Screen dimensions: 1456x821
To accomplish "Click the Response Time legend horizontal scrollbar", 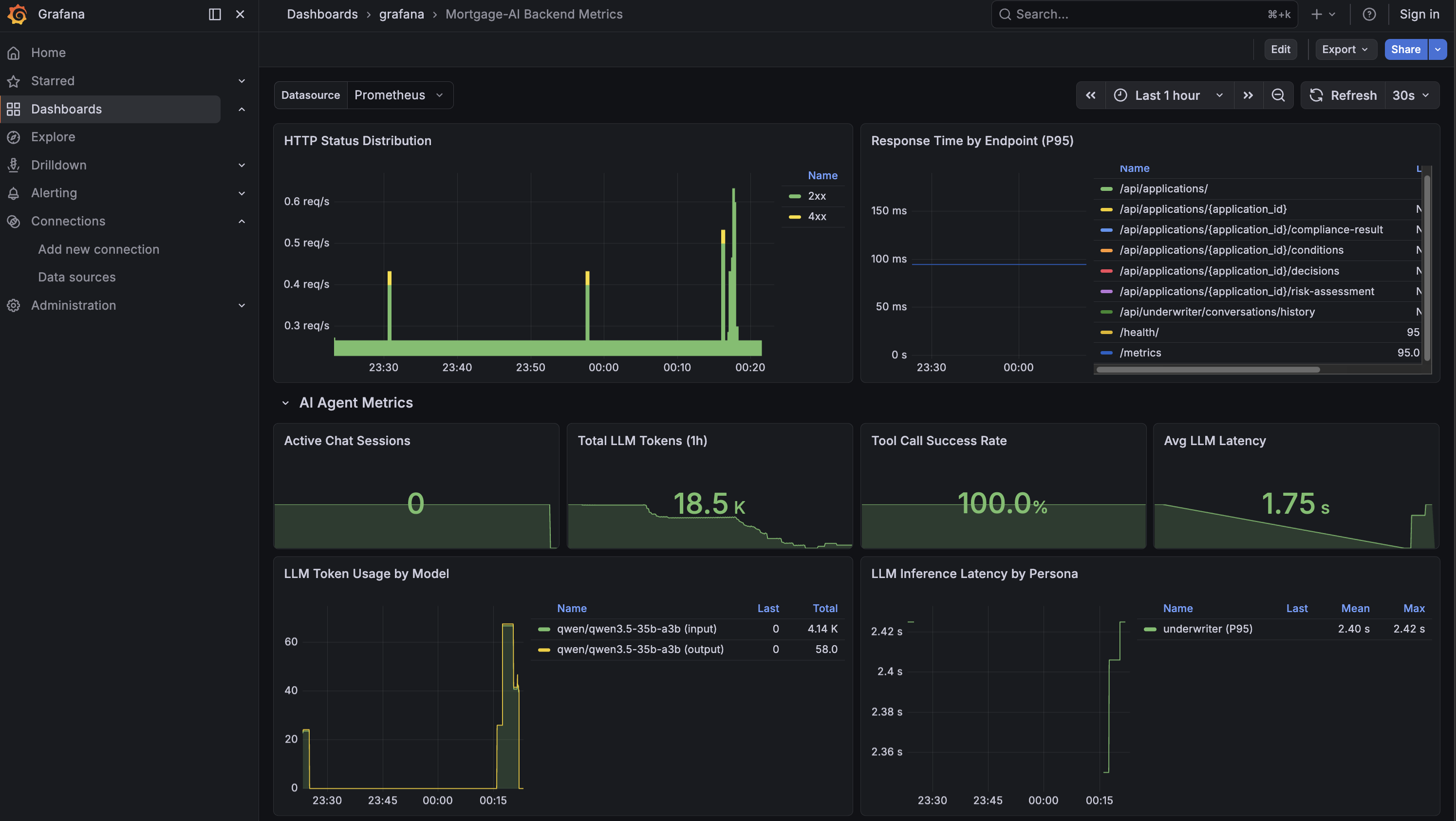I will tap(1207, 370).
